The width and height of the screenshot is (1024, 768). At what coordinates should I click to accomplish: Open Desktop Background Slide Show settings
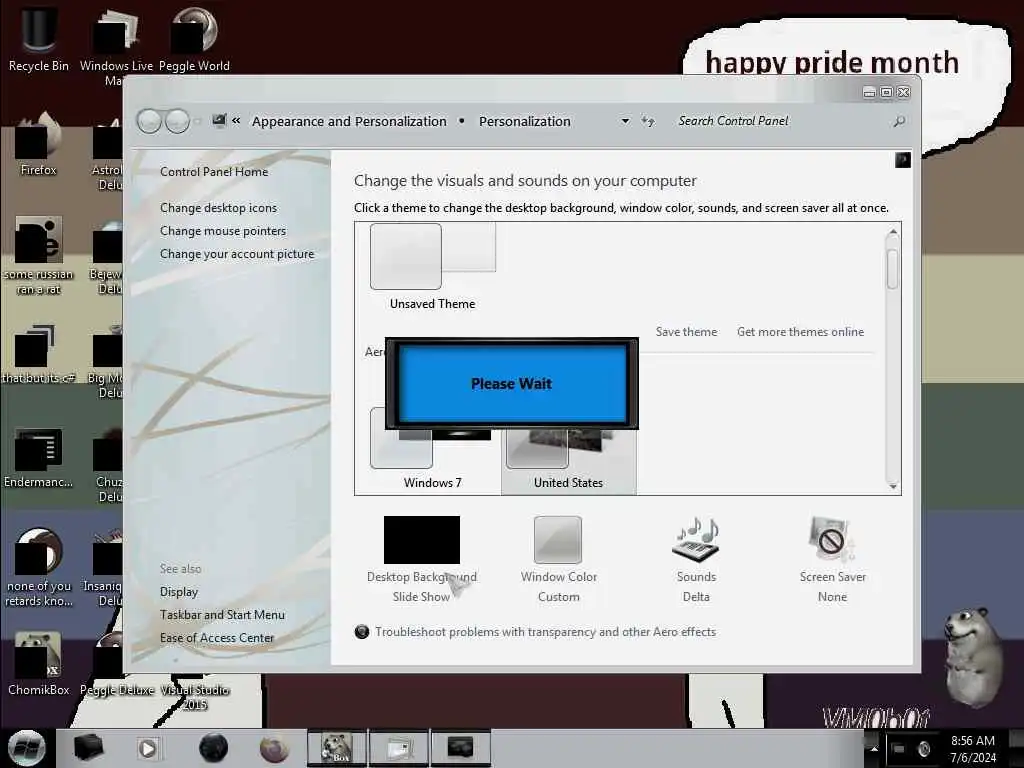point(422,560)
